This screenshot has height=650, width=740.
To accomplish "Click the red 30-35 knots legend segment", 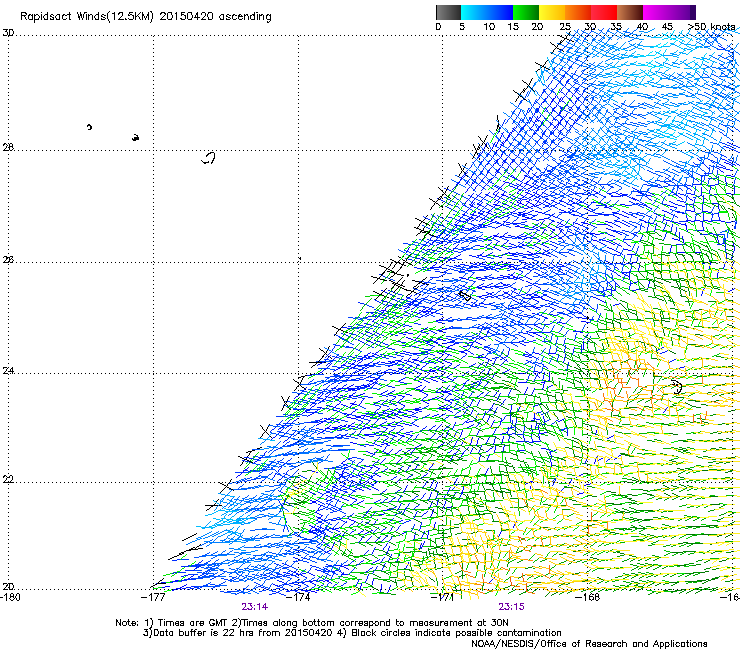I will coord(604,12).
